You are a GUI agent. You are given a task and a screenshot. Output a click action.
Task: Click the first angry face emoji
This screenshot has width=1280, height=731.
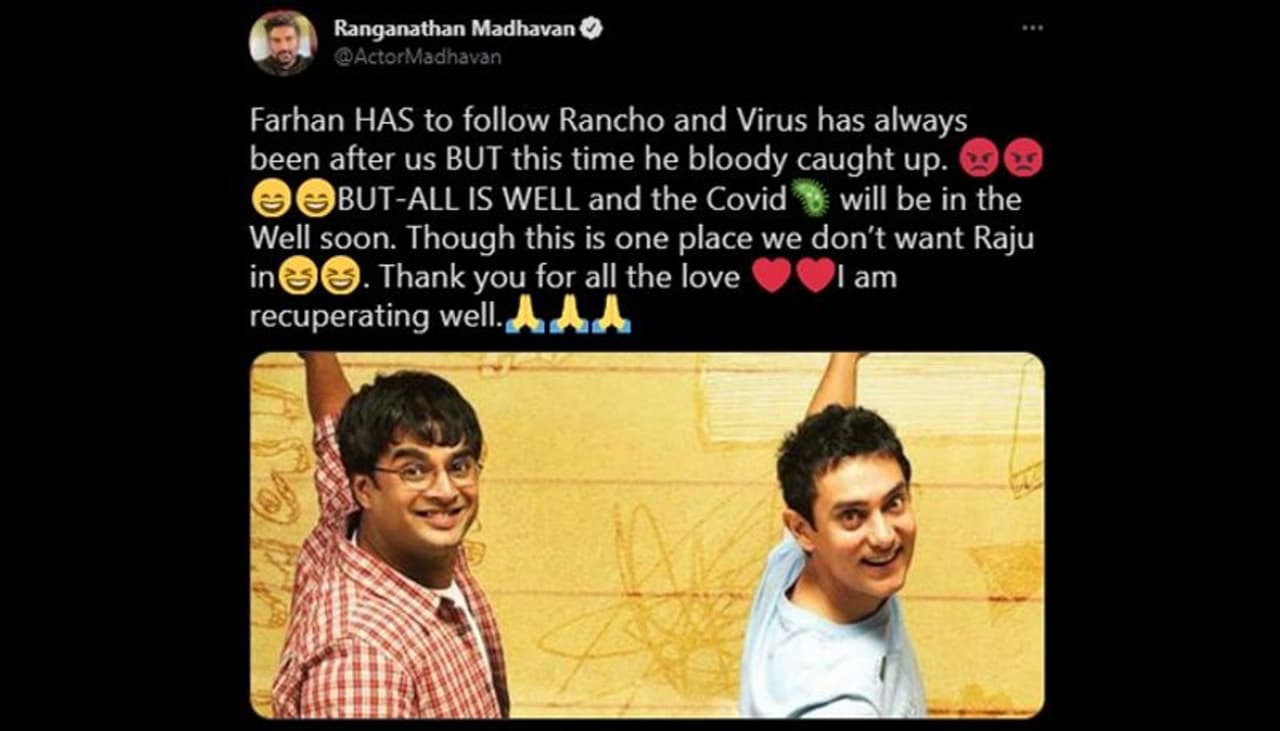[977, 159]
